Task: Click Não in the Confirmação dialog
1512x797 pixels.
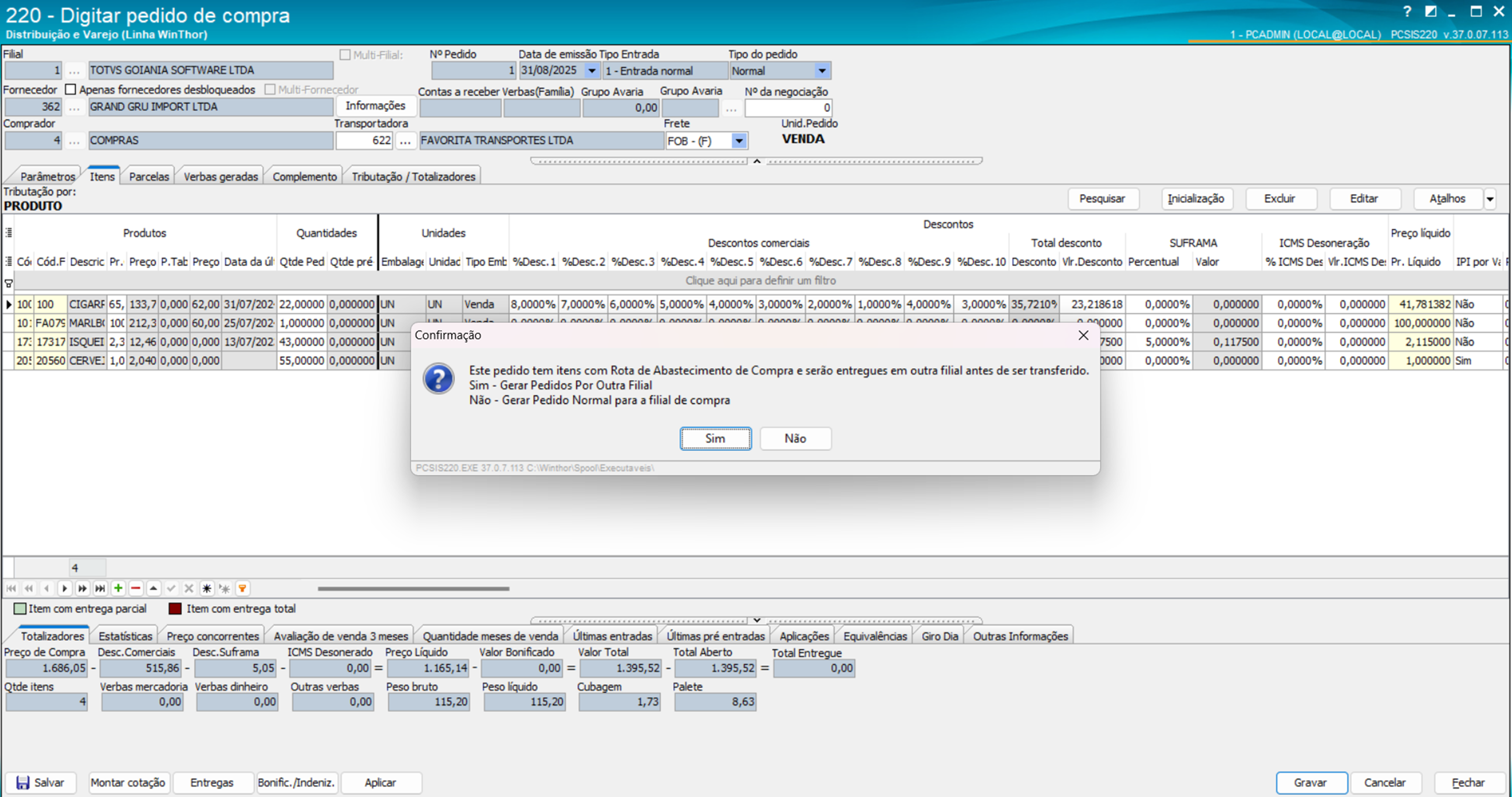Action: pyautogui.click(x=795, y=438)
